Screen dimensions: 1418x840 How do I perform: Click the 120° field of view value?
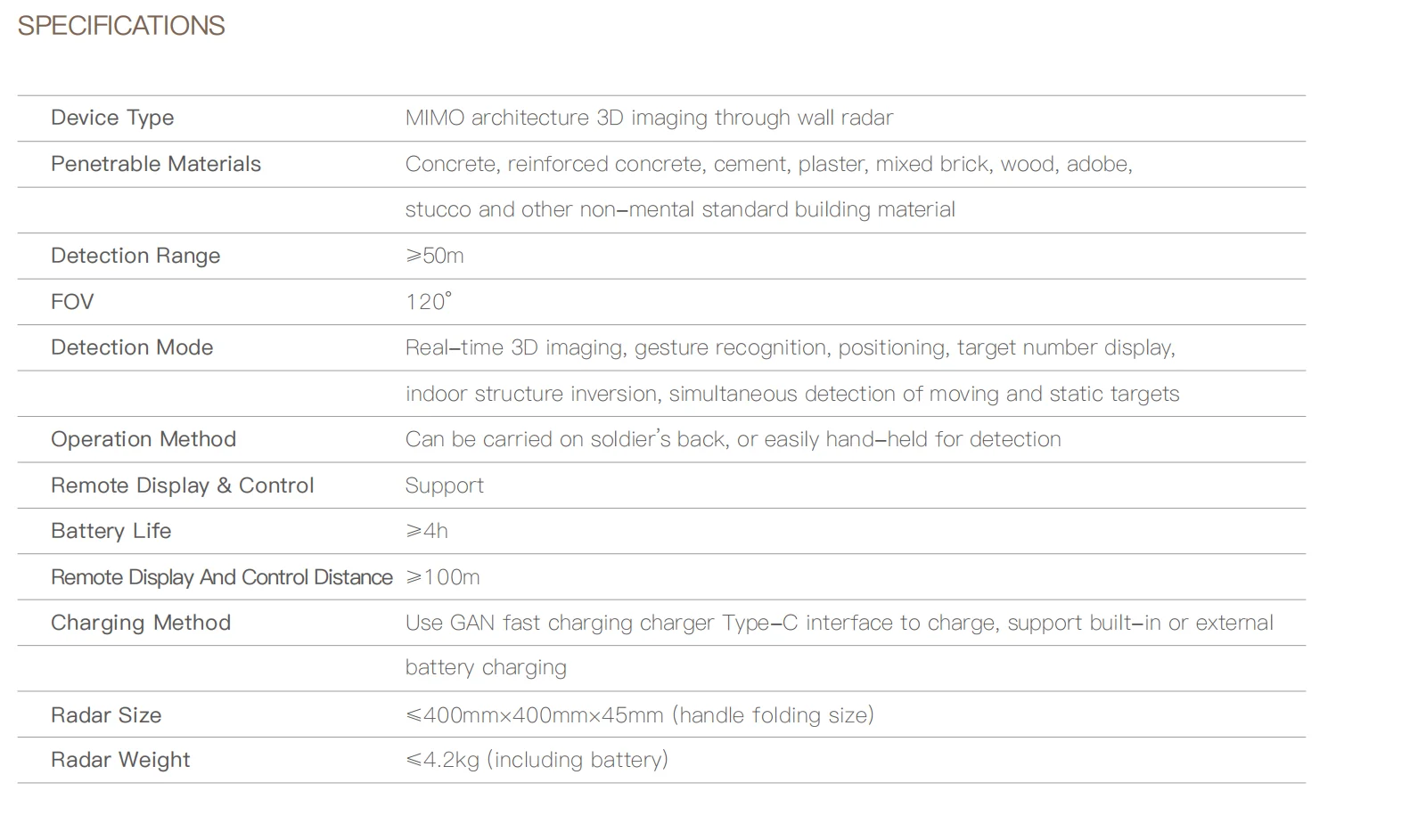click(429, 301)
